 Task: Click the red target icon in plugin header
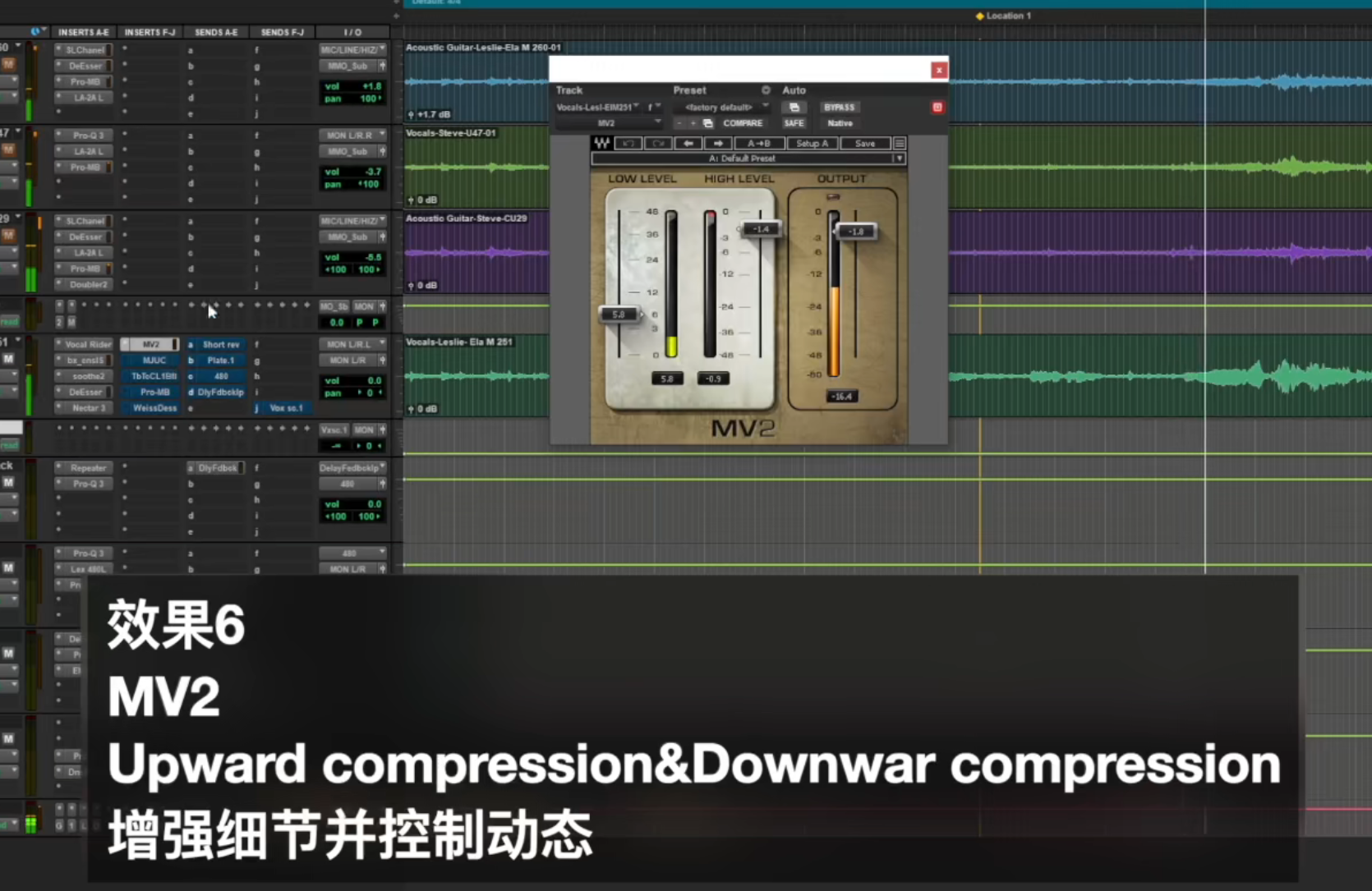pos(937,108)
